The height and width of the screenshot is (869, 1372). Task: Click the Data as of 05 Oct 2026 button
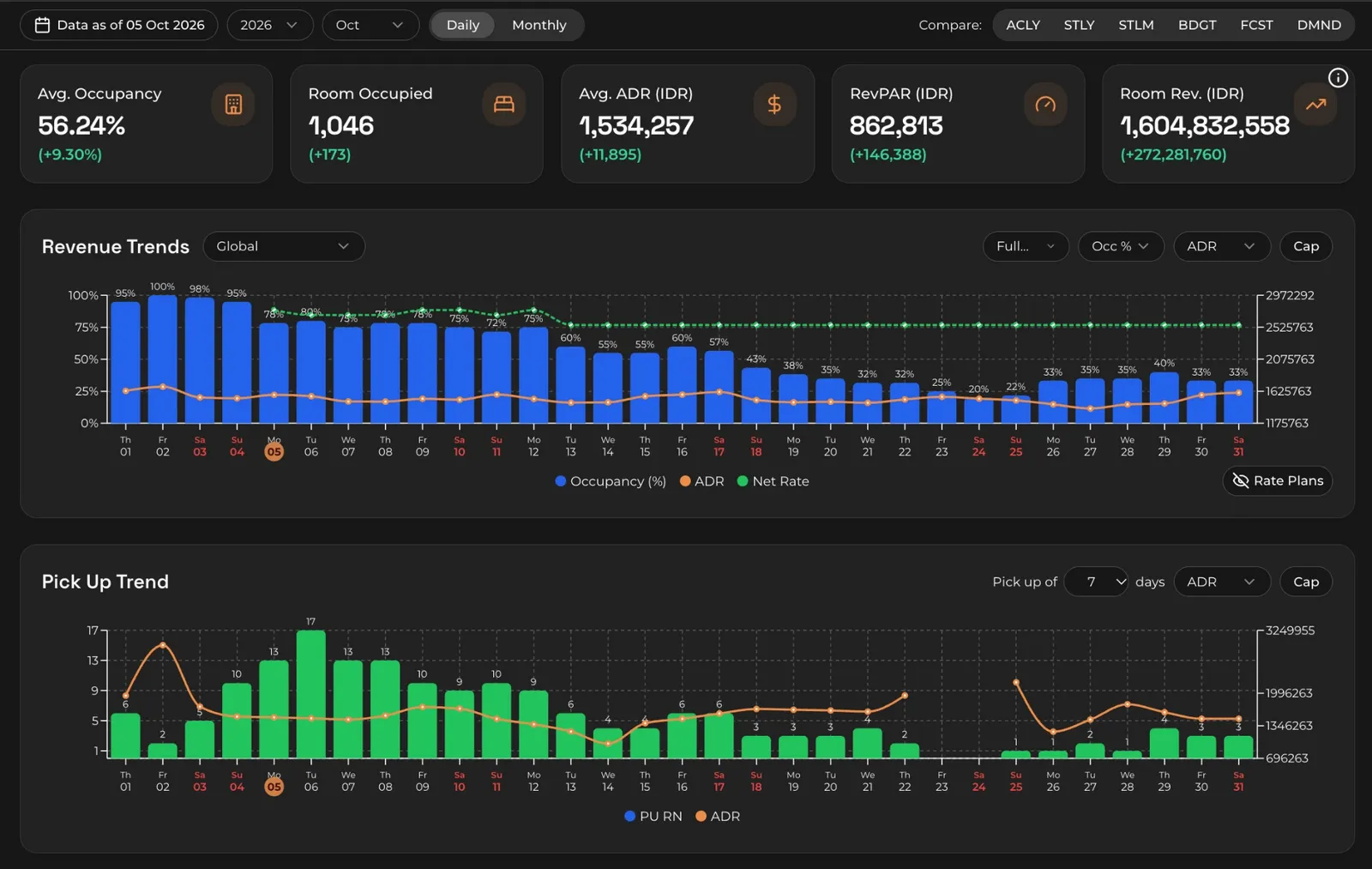click(x=119, y=25)
